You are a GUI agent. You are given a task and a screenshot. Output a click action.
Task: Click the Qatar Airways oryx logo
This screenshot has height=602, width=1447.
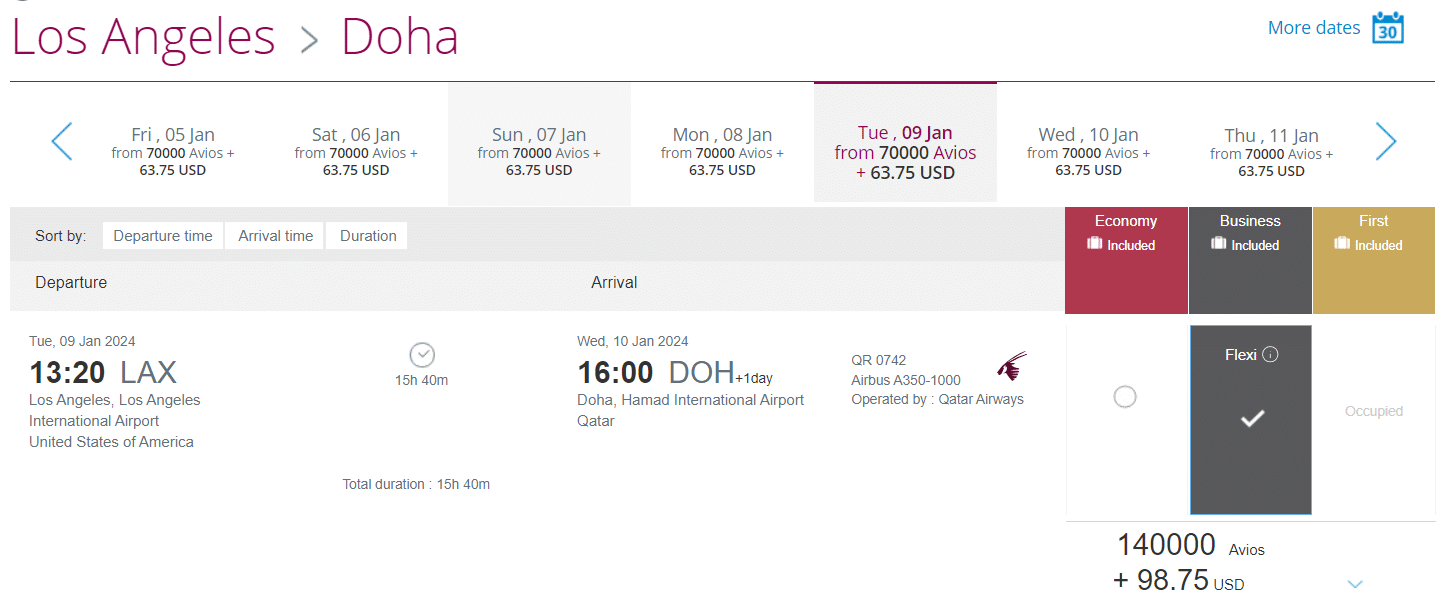1012,366
